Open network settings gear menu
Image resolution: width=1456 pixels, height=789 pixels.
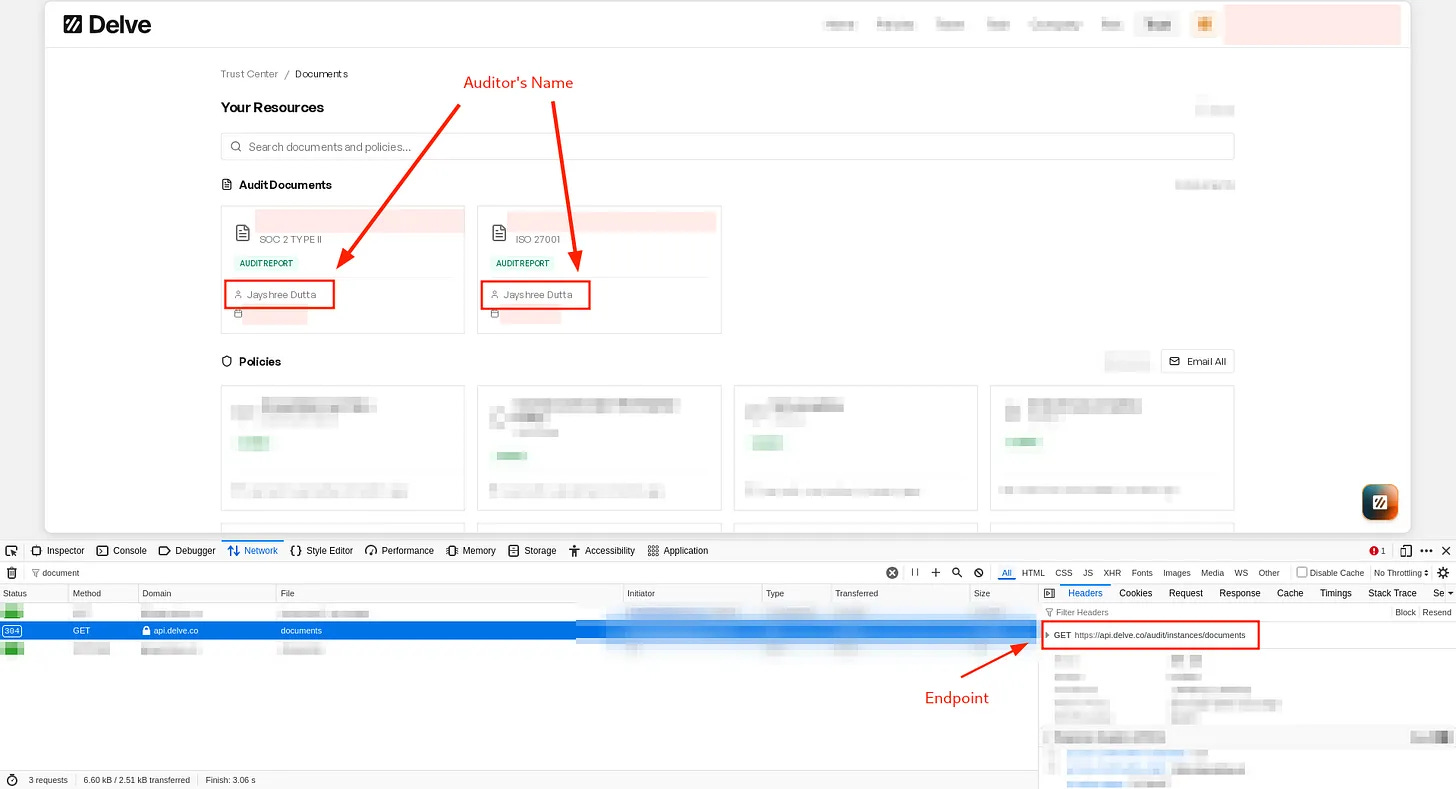click(x=1443, y=573)
